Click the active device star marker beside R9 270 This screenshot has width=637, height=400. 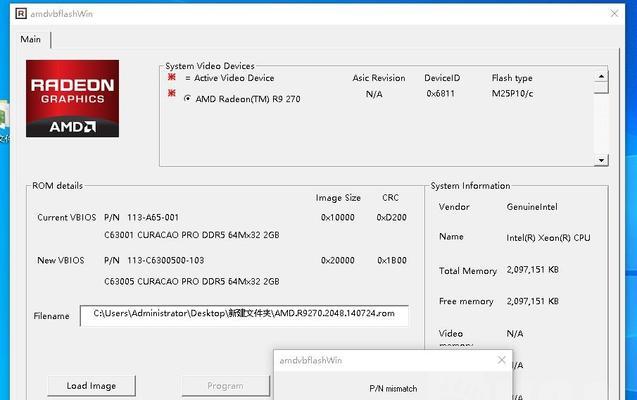172,93
